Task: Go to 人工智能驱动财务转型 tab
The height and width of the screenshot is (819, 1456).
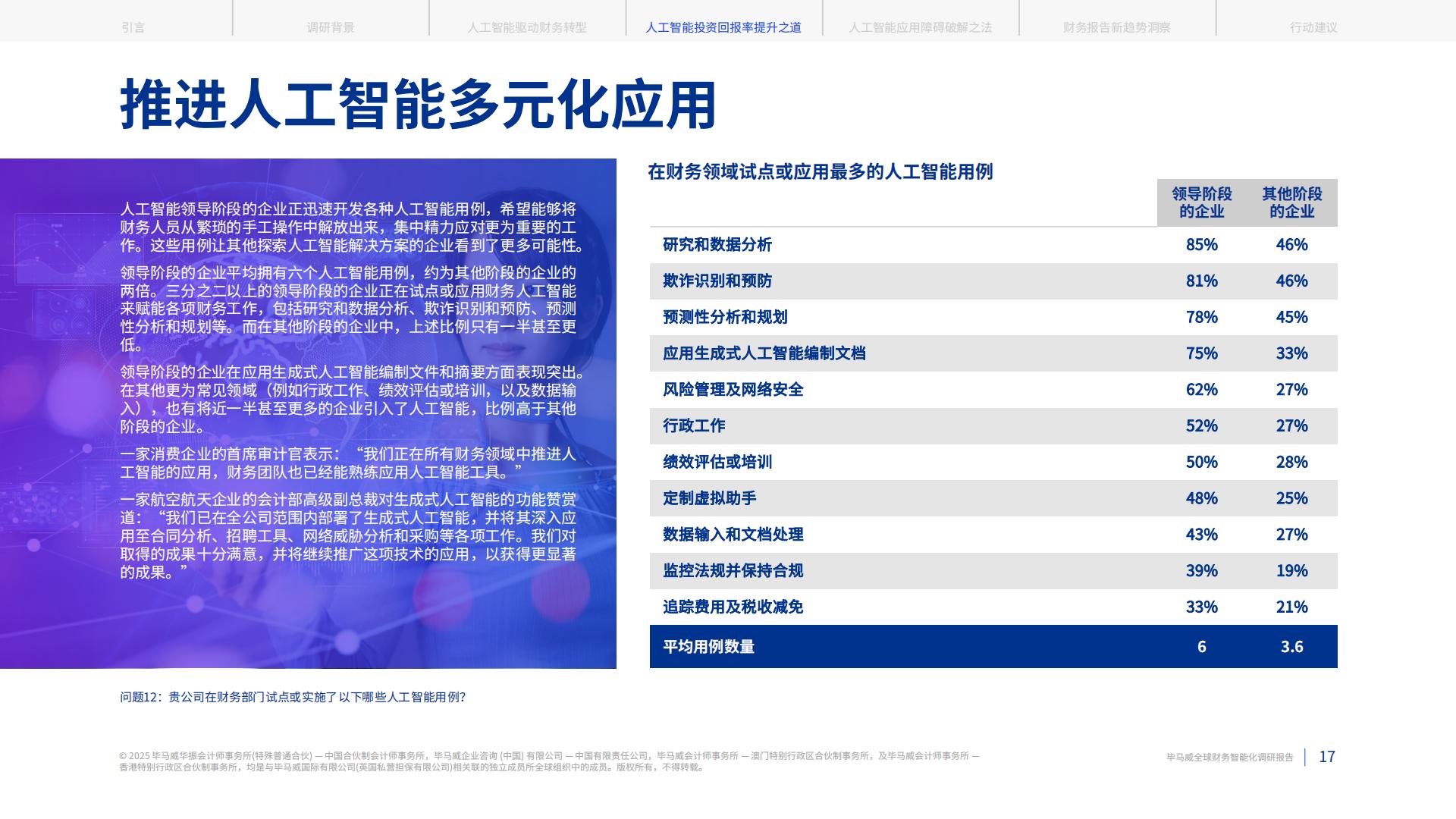Action: [x=527, y=27]
